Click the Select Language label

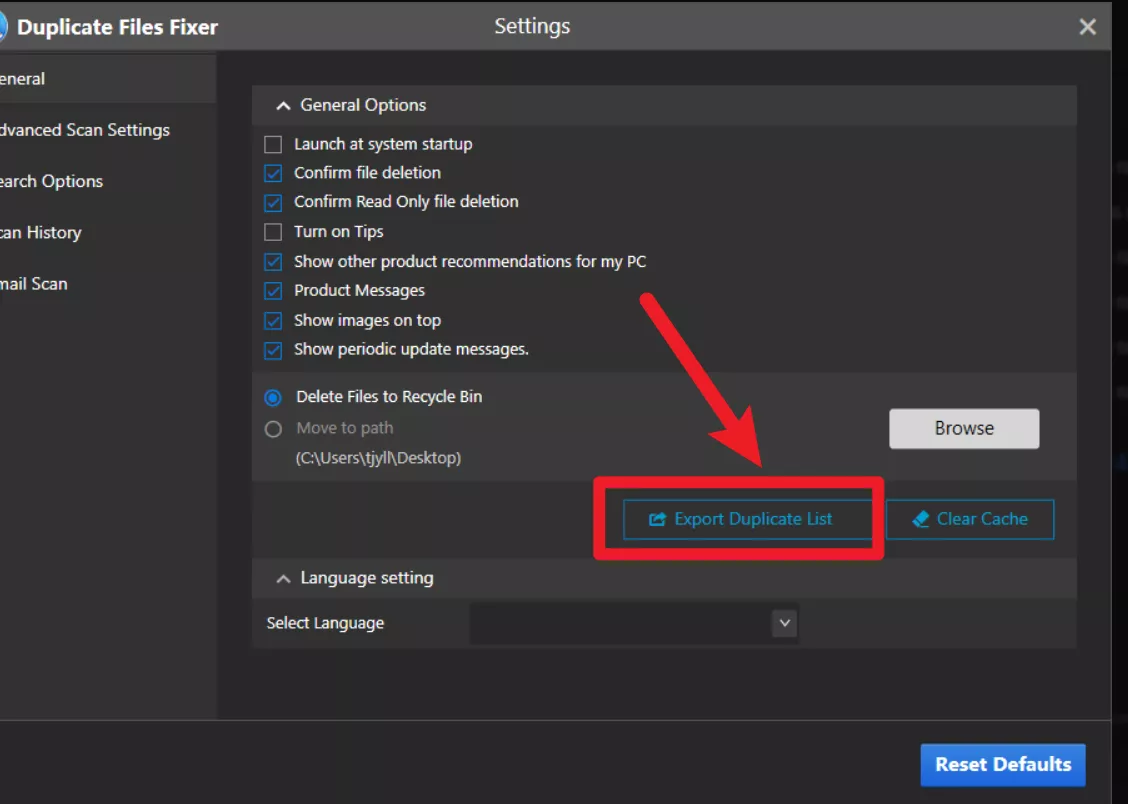[x=325, y=623]
